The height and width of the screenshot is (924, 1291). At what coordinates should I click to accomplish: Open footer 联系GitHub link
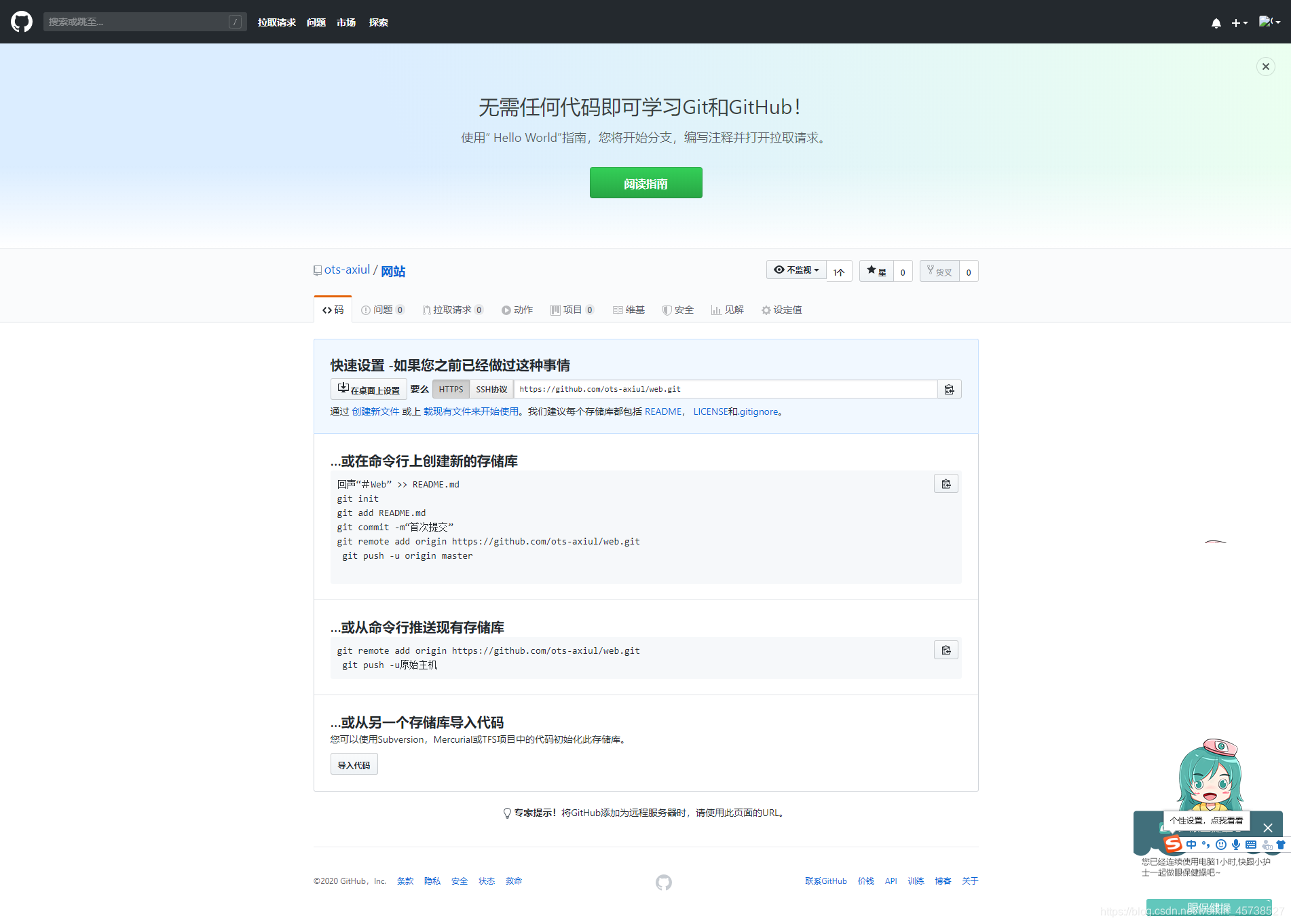click(x=826, y=881)
